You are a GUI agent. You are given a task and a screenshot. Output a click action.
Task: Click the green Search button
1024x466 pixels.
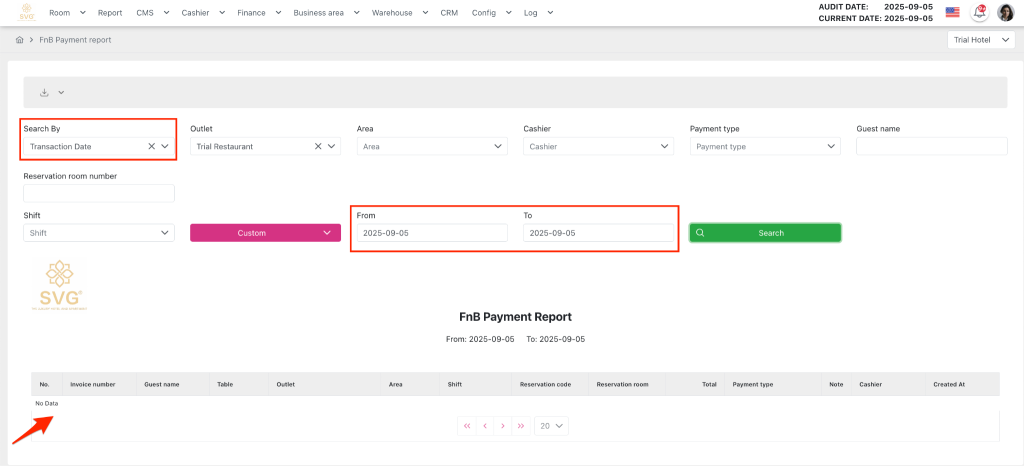coord(765,233)
